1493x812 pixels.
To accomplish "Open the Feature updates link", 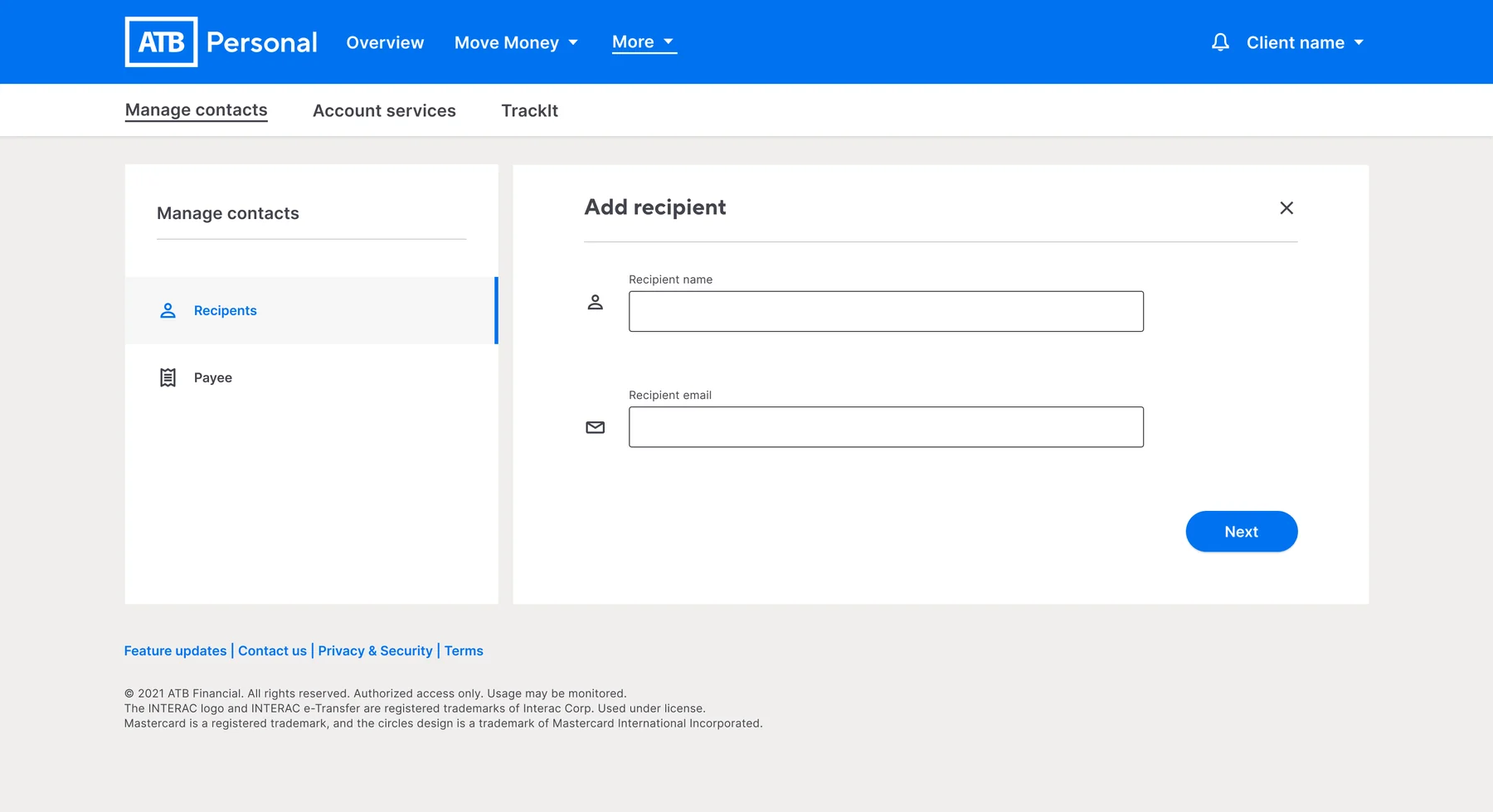I will pyautogui.click(x=175, y=651).
